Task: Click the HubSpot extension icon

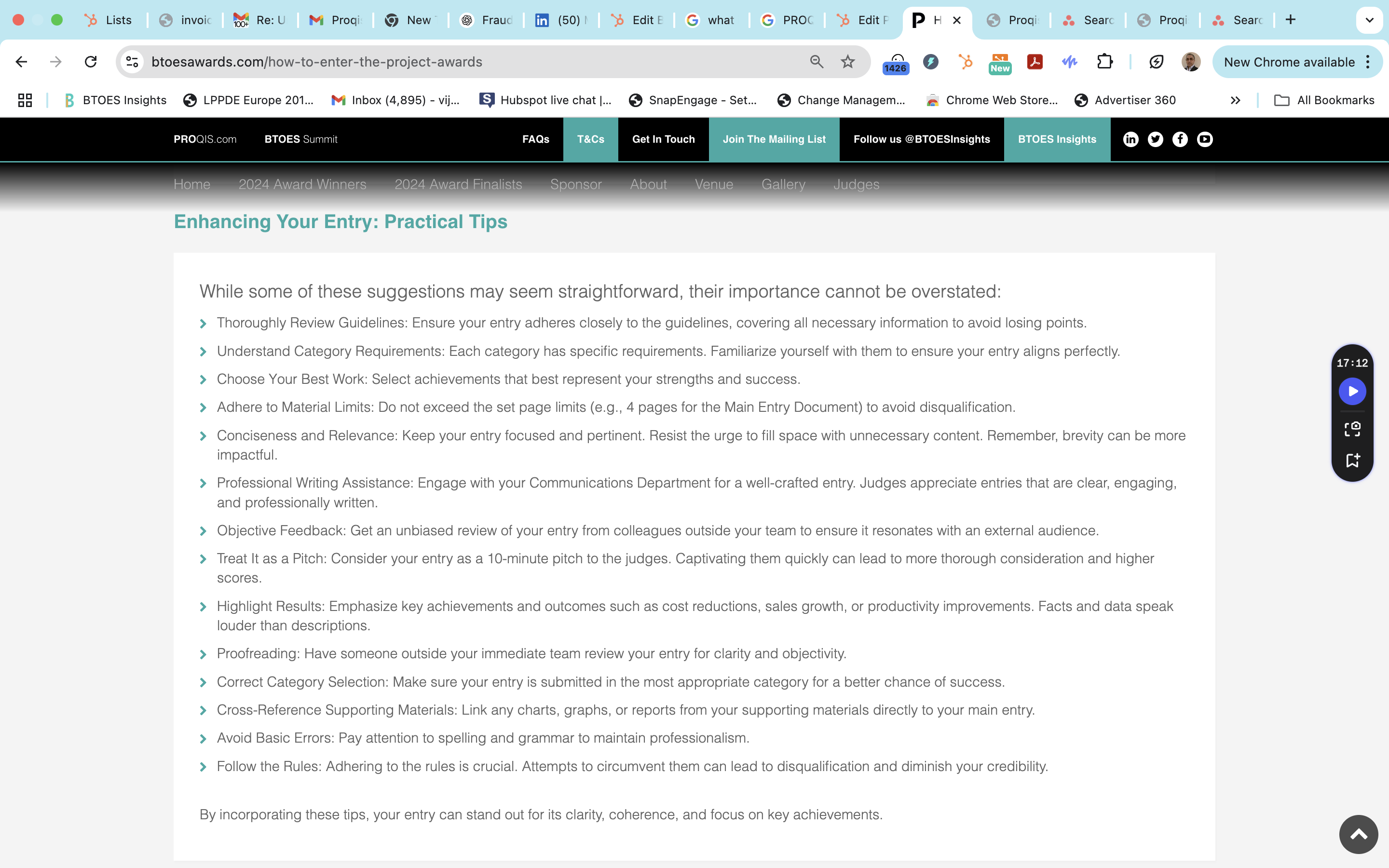Action: click(x=966, y=62)
